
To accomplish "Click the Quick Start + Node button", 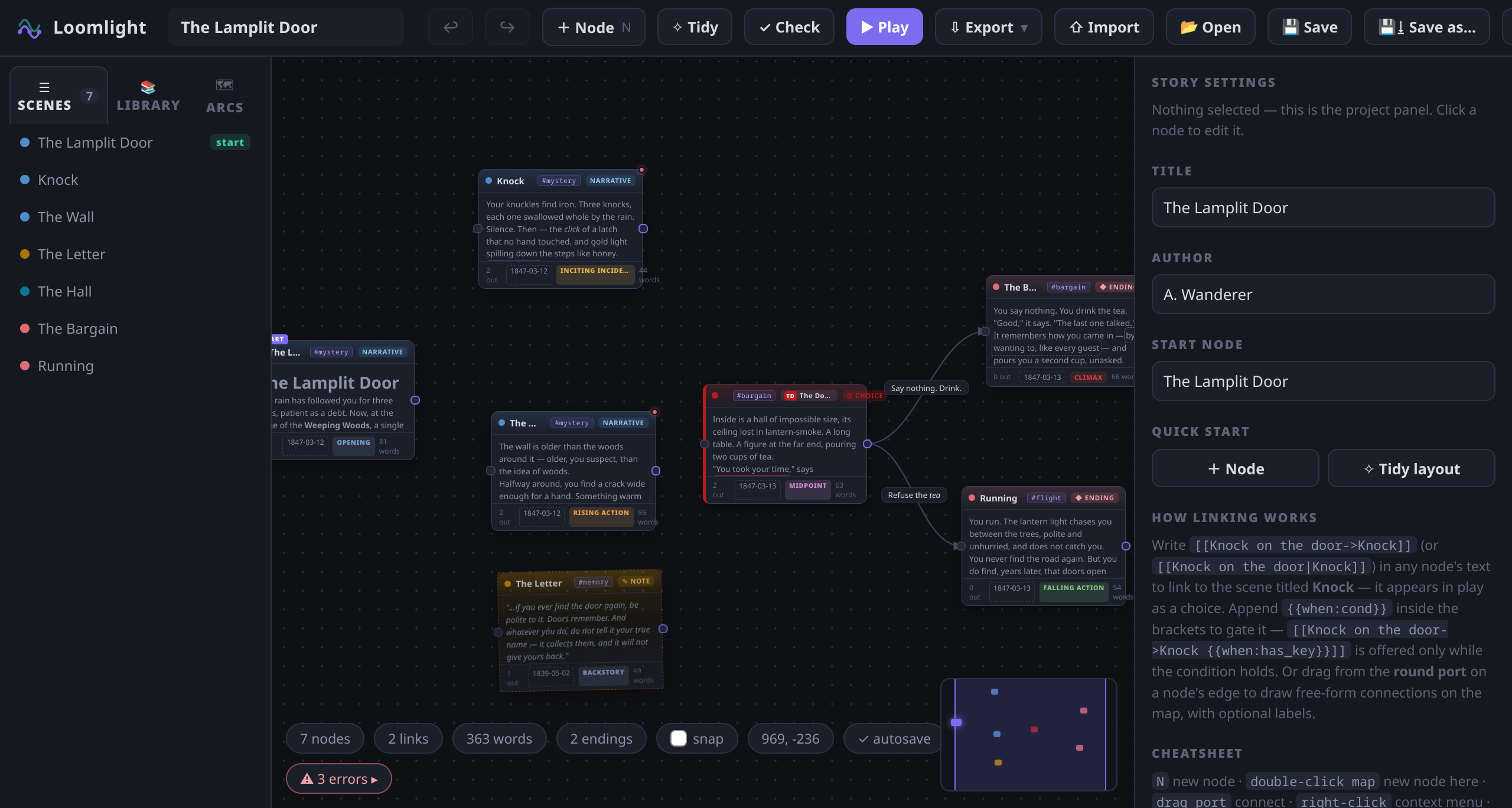I will click(x=1236, y=468).
